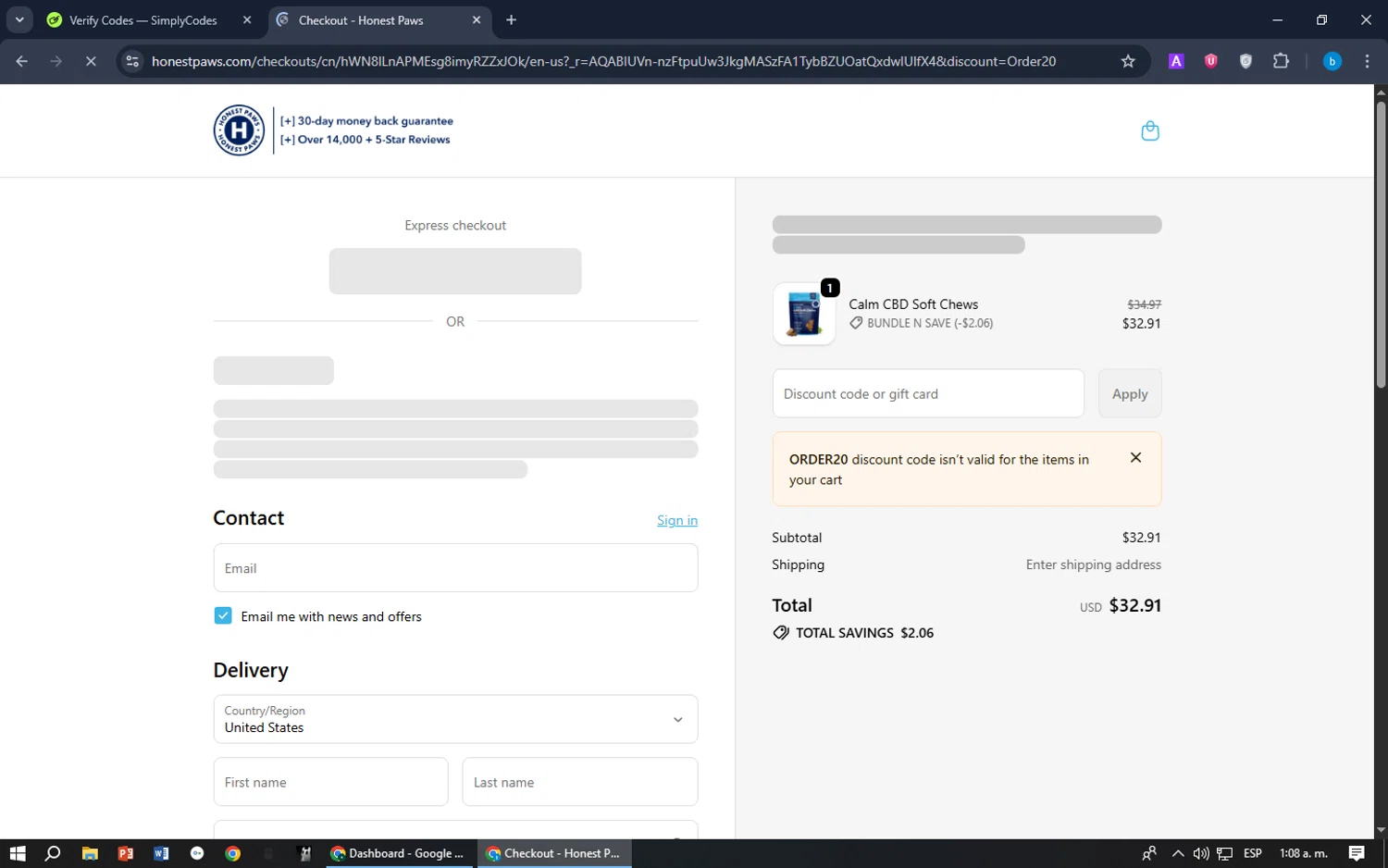Uncheck Email me with news and offers

click(x=223, y=615)
